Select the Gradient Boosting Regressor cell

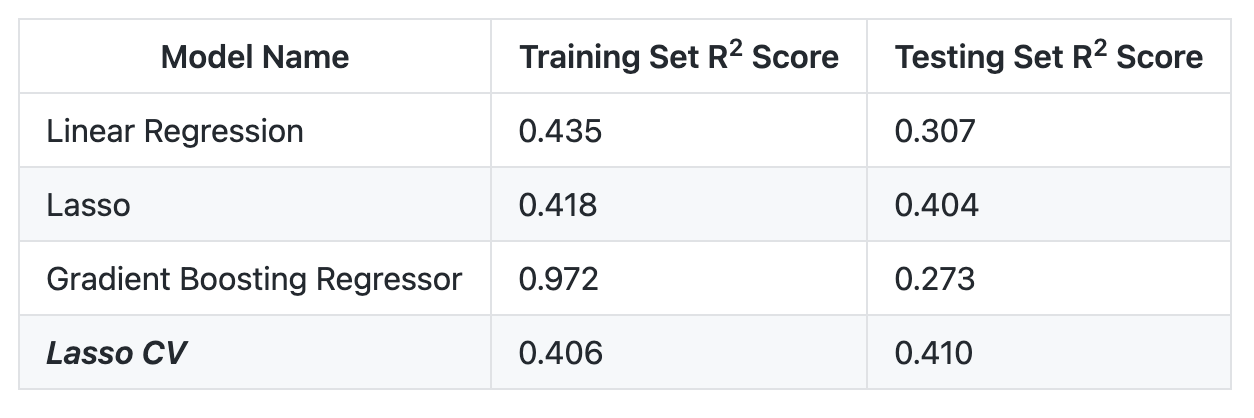[254, 279]
